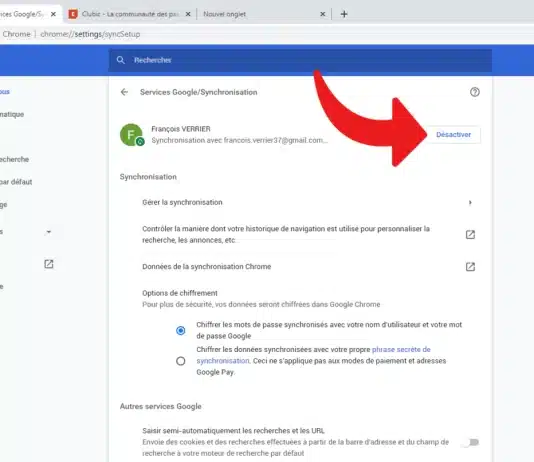This screenshot has height=462, width=534.
Task: Click the François VERRIER green avatar
Action: pyautogui.click(x=131, y=134)
